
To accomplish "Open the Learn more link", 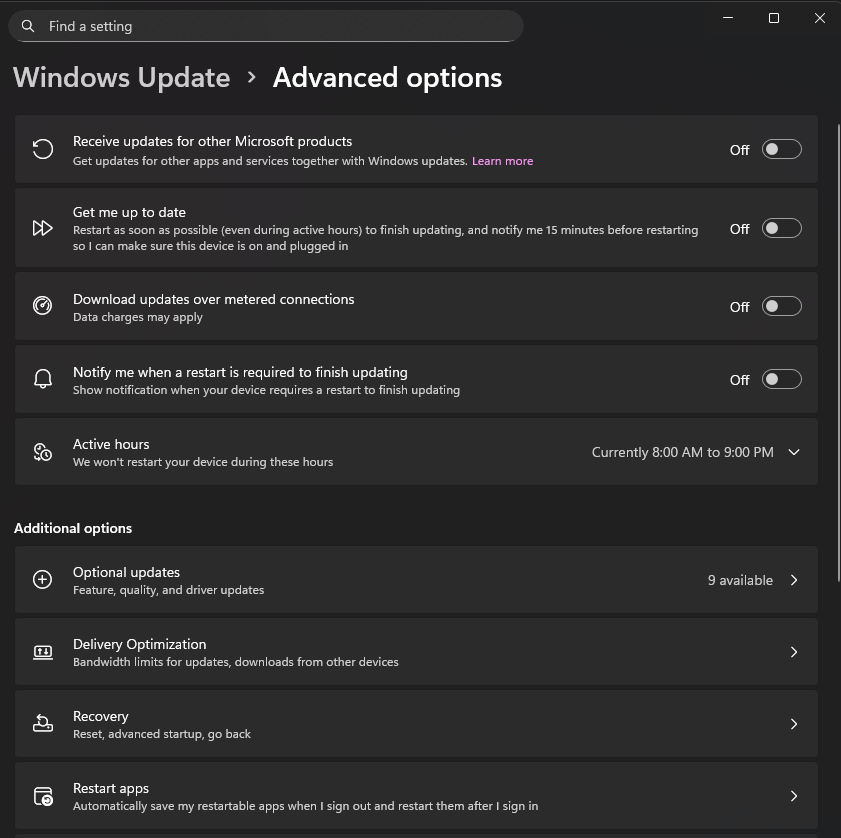I will click(x=502, y=161).
